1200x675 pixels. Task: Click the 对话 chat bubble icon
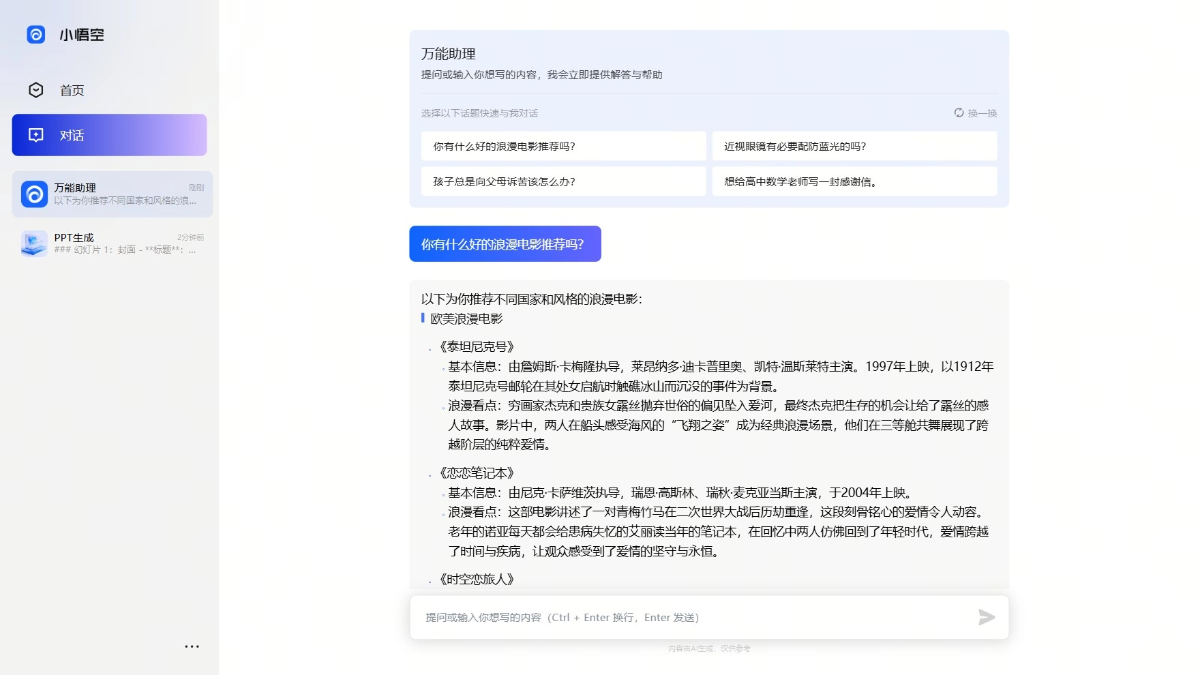(x=36, y=135)
